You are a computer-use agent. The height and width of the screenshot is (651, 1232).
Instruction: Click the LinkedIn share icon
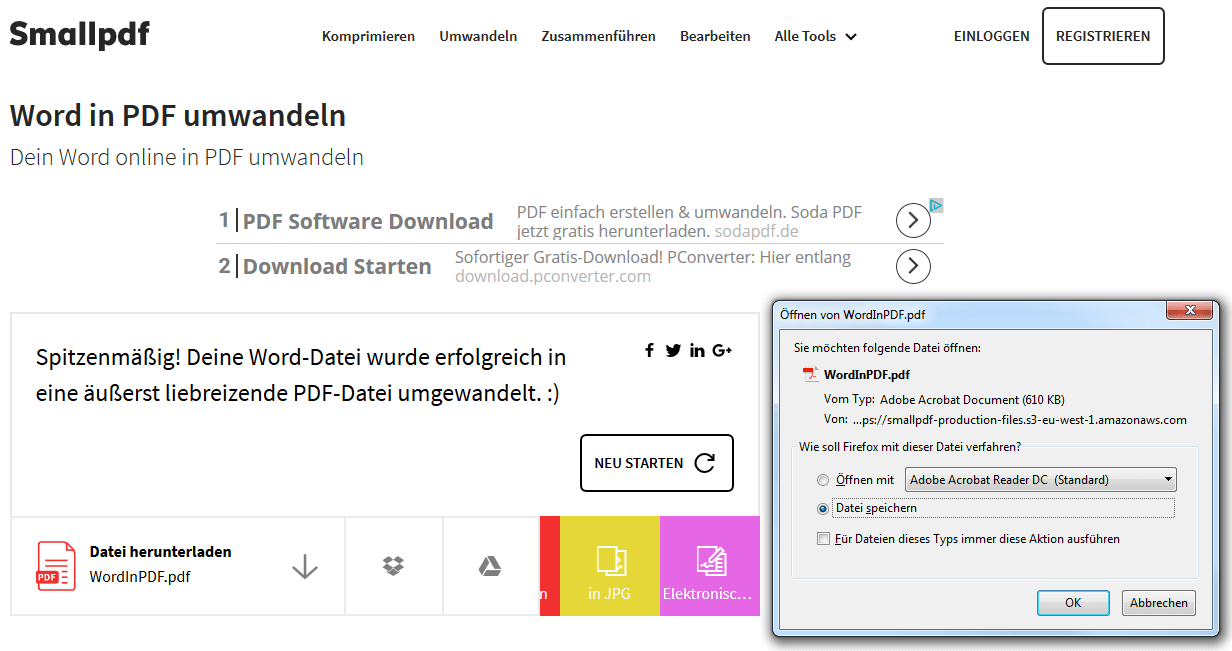(698, 350)
